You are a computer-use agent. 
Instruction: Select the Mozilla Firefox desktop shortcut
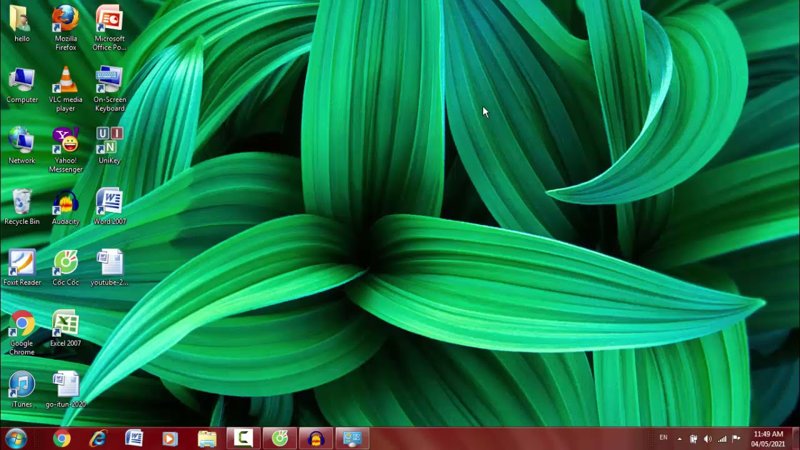pos(65,28)
